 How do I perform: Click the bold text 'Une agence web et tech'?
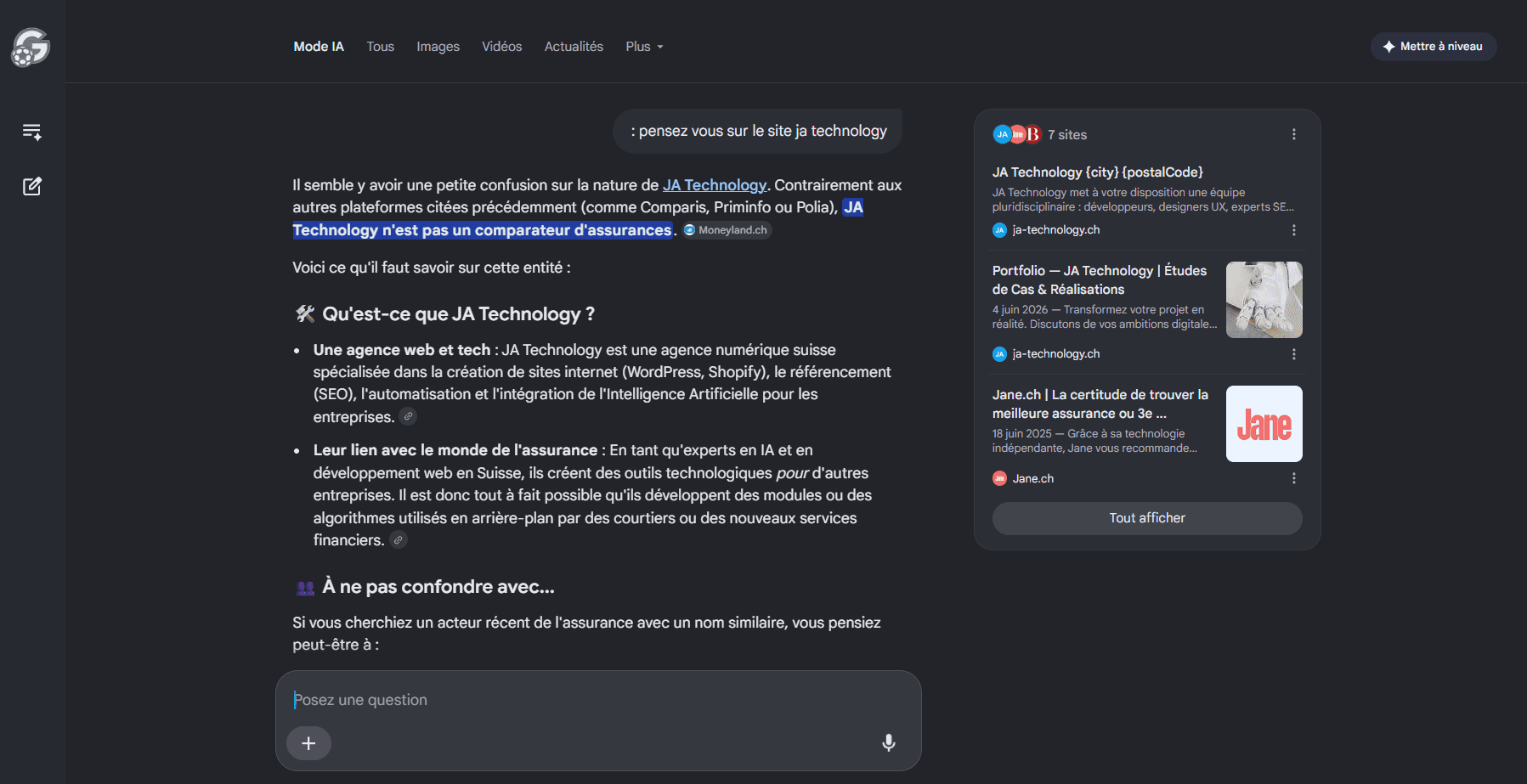click(402, 350)
